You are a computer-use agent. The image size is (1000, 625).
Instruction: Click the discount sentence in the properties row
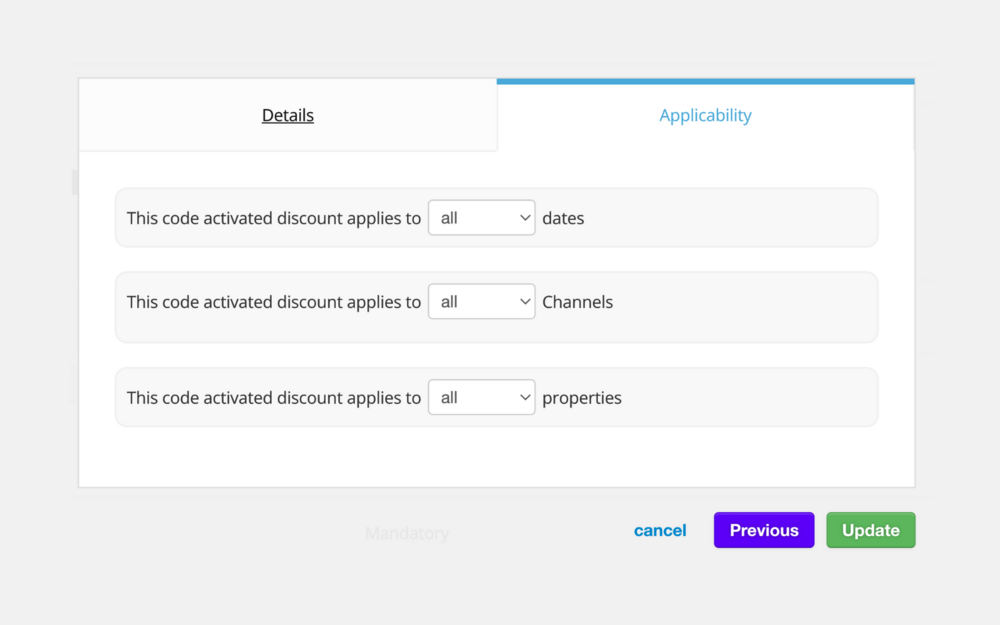(x=273, y=398)
